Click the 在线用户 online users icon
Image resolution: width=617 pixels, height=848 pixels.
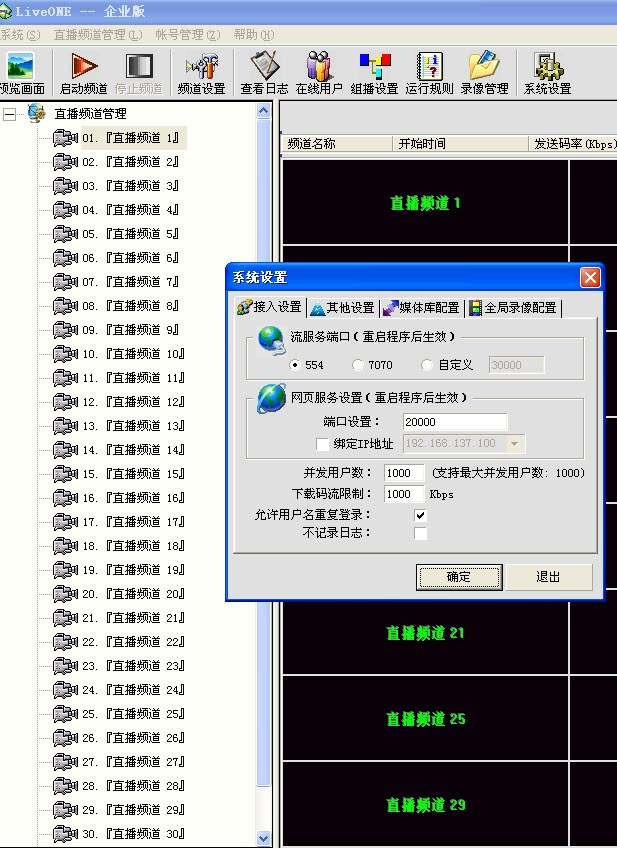[319, 73]
